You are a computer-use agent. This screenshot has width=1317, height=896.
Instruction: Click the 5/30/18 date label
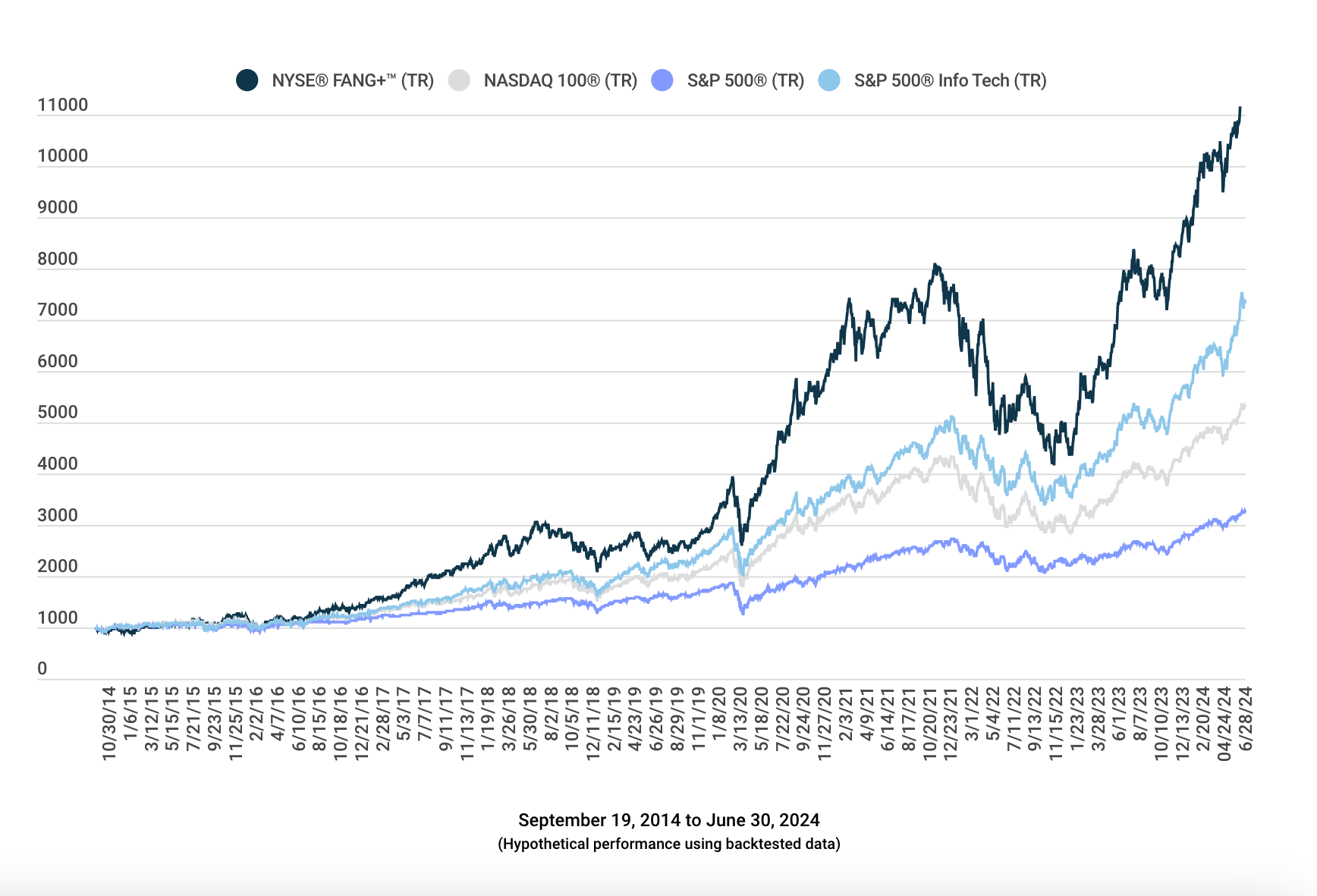click(530, 718)
